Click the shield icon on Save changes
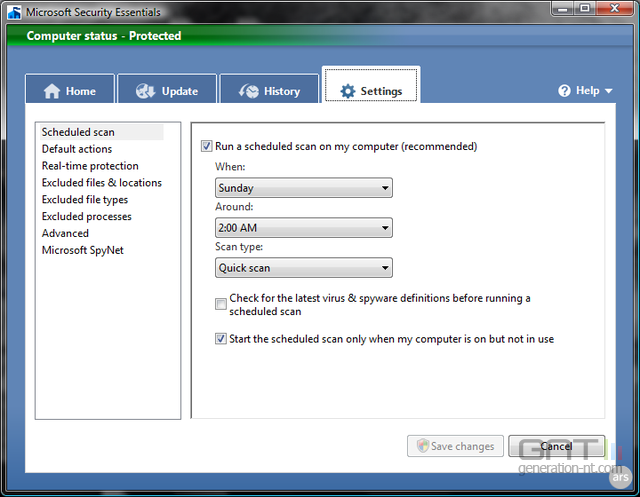The image size is (640, 497). (423, 446)
